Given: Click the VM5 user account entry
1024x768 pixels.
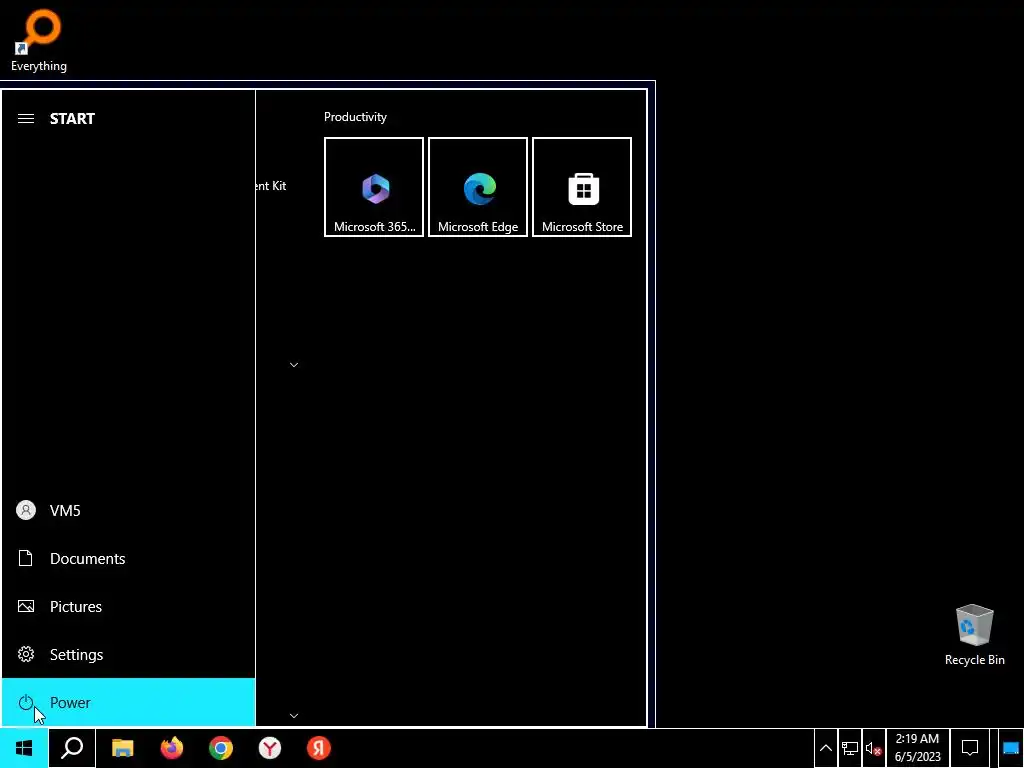Looking at the screenshot, I should 128,511.
